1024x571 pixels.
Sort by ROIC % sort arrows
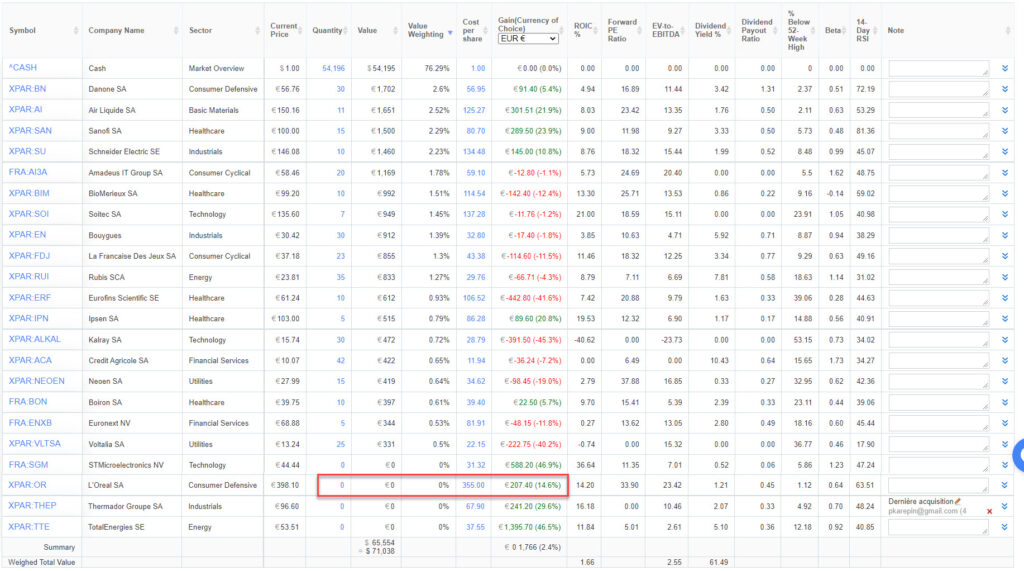point(595,31)
